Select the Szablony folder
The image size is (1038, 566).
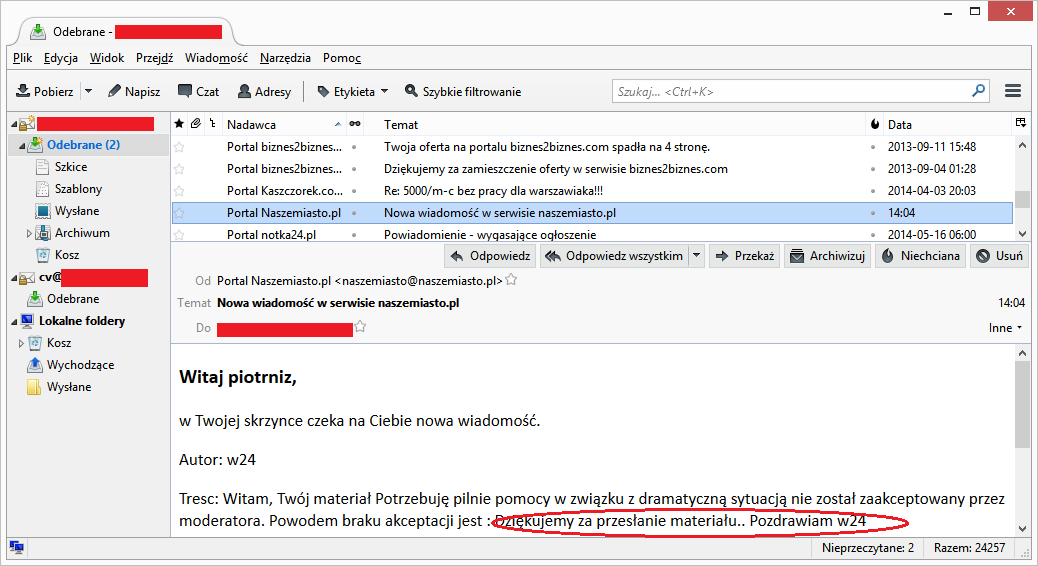tap(78, 189)
